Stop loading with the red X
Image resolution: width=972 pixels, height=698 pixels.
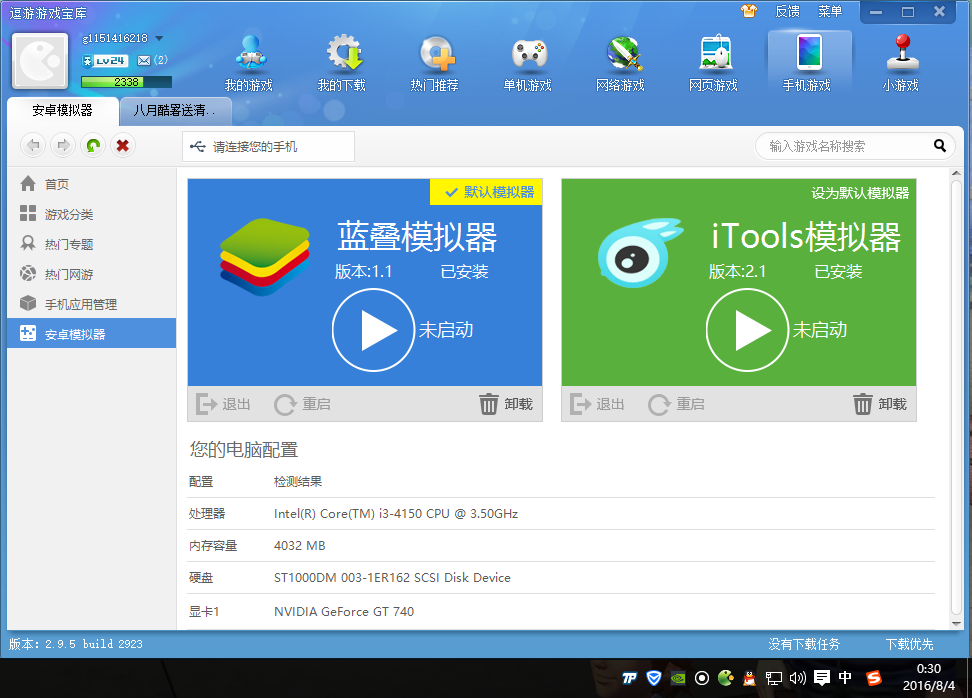(x=123, y=146)
